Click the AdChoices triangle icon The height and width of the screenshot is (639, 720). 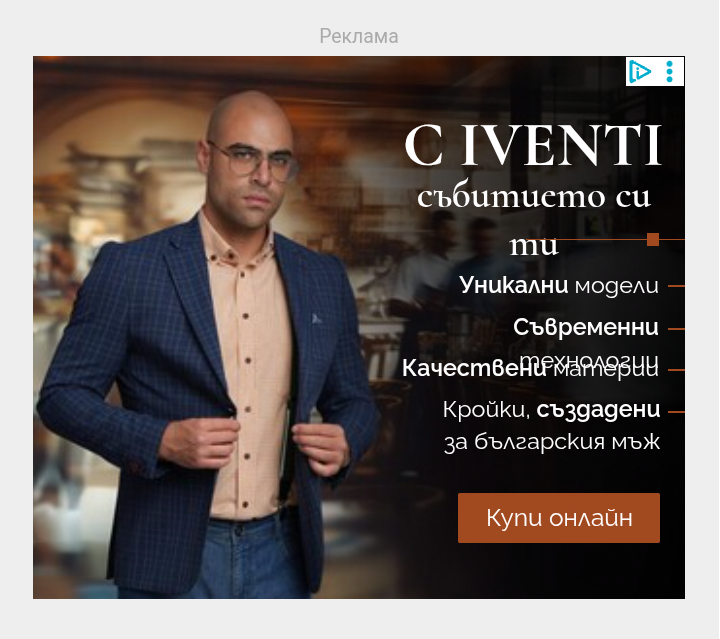[x=640, y=72]
